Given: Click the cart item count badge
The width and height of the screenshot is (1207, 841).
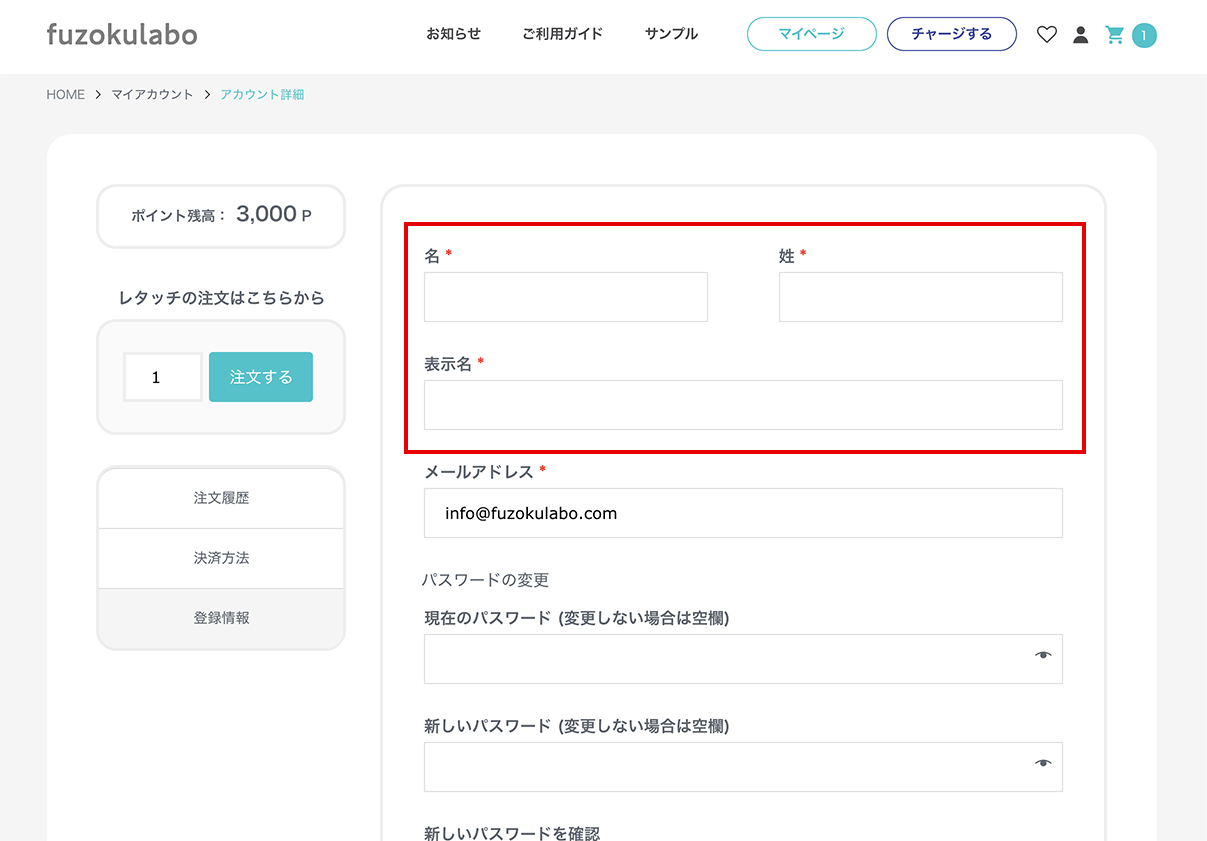Looking at the screenshot, I should click(x=1144, y=36).
